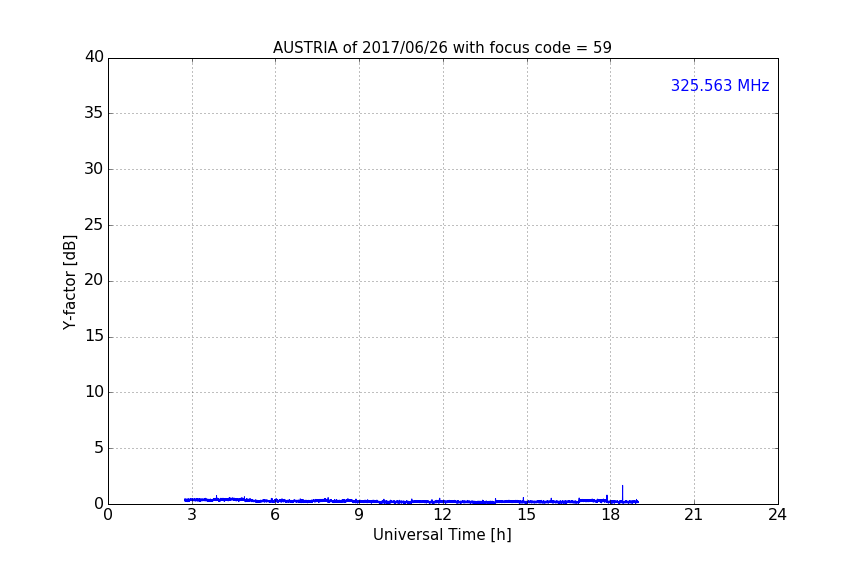Click y-axis tick label 35

pos(94,113)
